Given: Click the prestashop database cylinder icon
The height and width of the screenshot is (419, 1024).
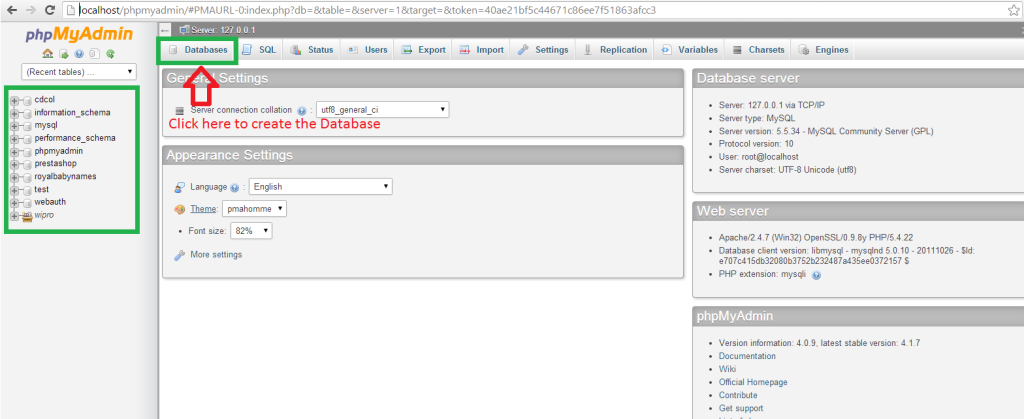Looking at the screenshot, I should (27, 164).
